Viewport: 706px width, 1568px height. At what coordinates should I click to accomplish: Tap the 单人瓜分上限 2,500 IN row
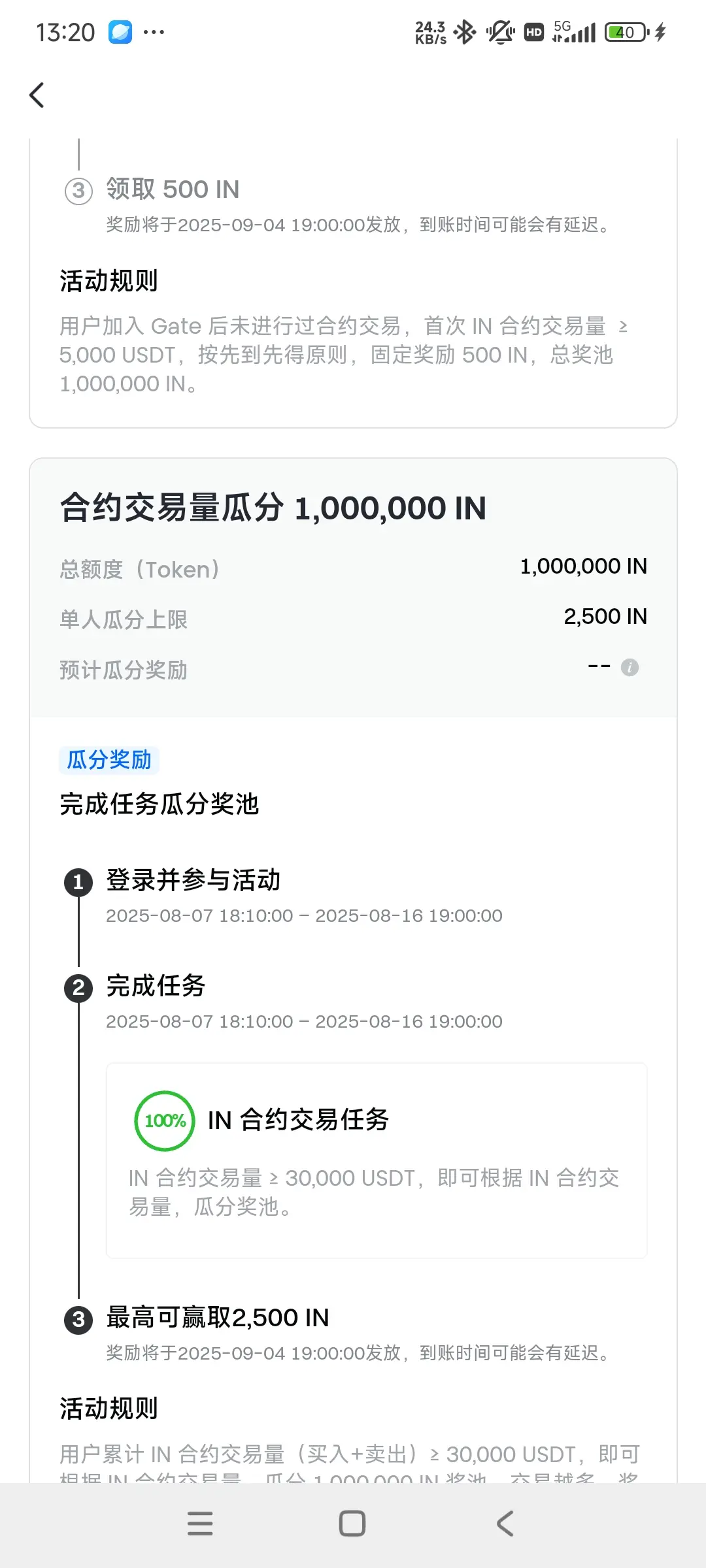(x=353, y=617)
